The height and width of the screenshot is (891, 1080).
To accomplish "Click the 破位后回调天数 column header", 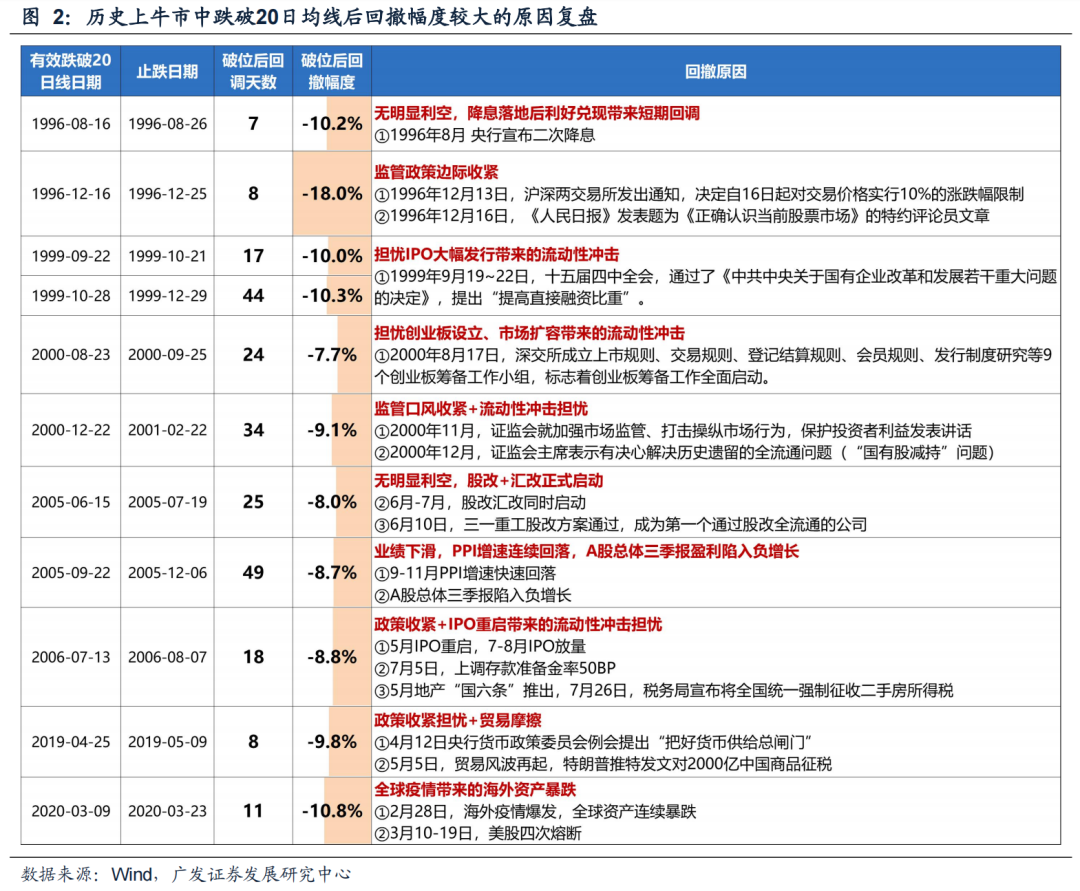I will 253,72.
